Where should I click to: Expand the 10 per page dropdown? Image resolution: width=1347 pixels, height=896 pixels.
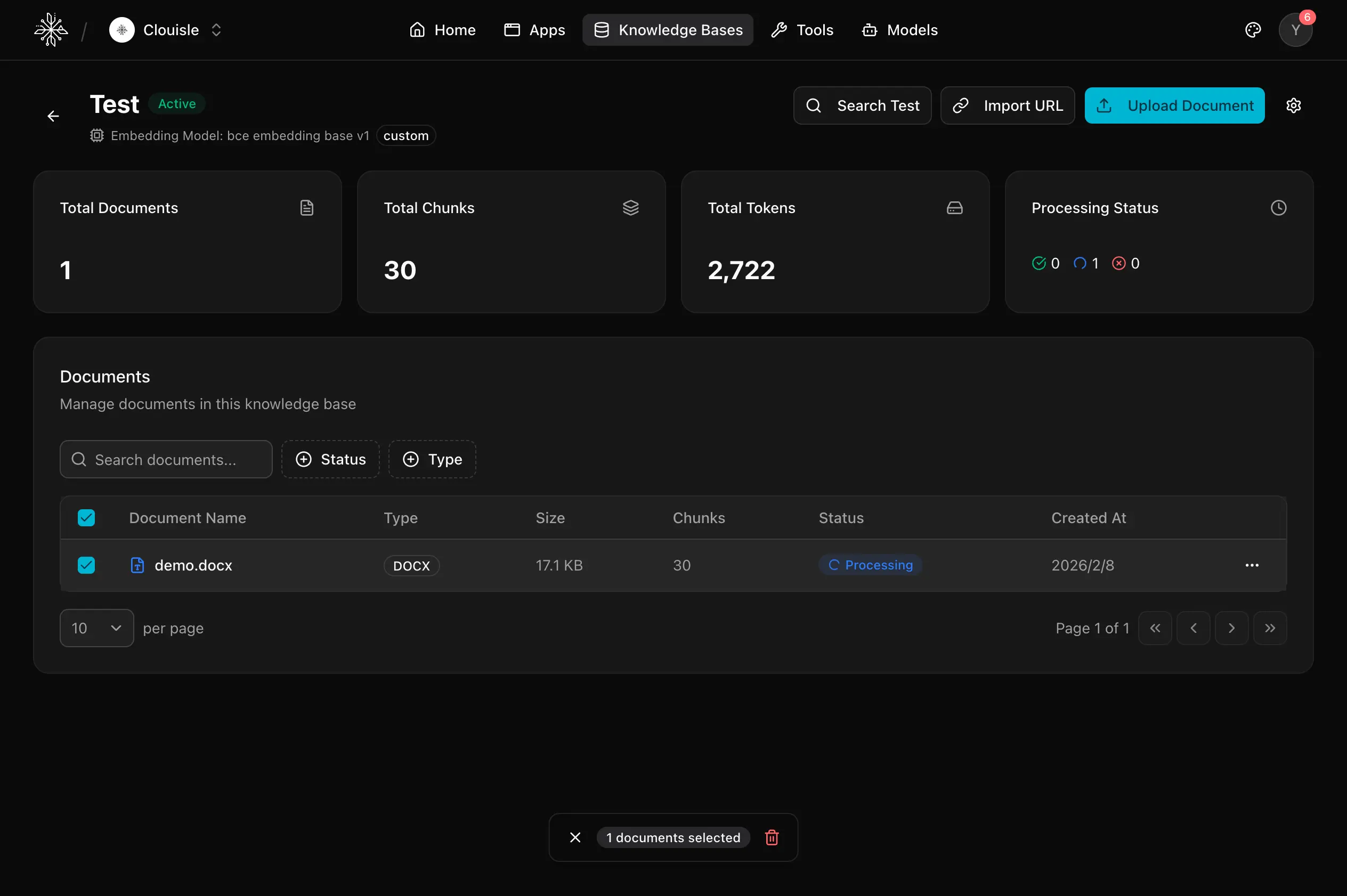click(96, 628)
